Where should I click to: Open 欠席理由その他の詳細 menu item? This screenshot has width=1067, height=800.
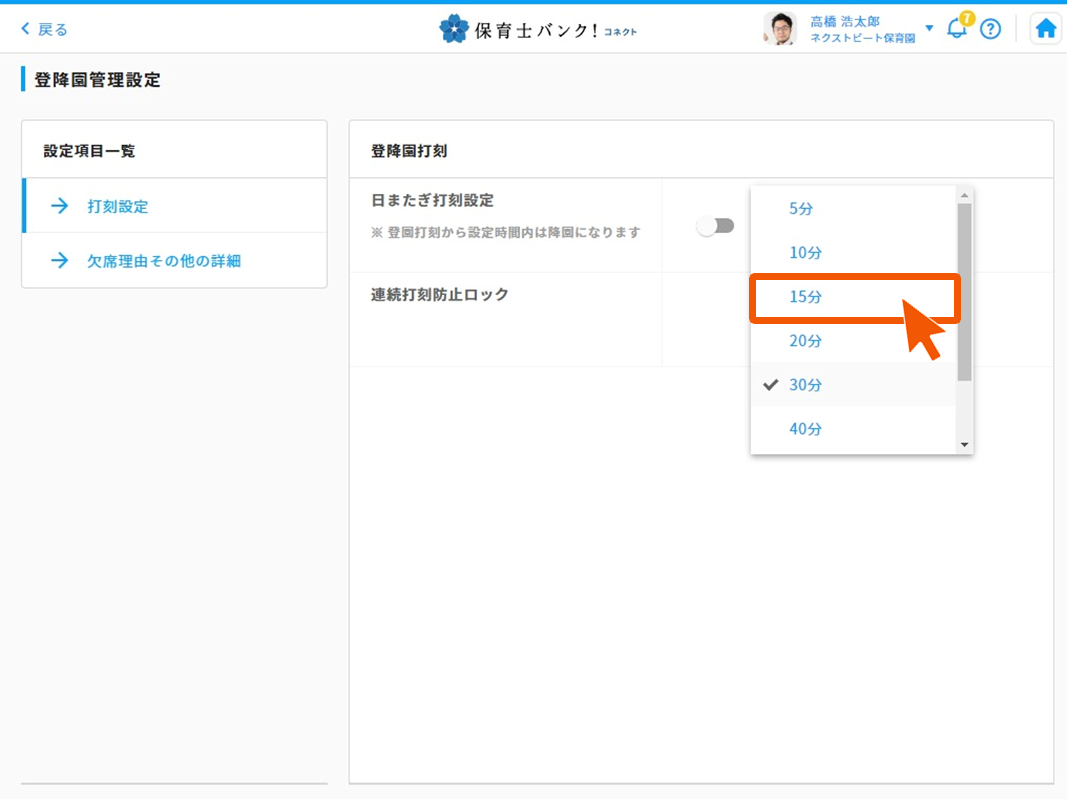[164, 261]
